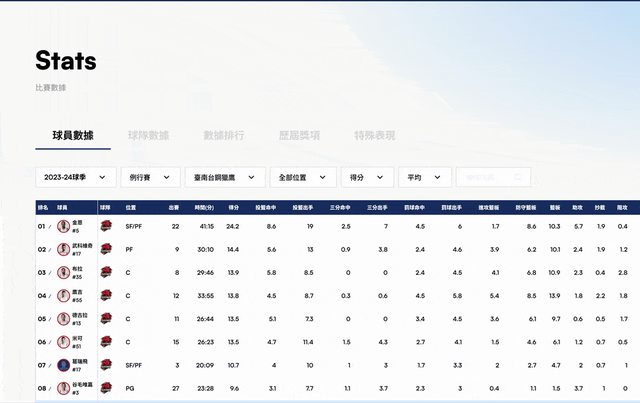This screenshot has height=403, width=640.
Task: Click player #17 avatar in row 02
Action: coord(63,250)
